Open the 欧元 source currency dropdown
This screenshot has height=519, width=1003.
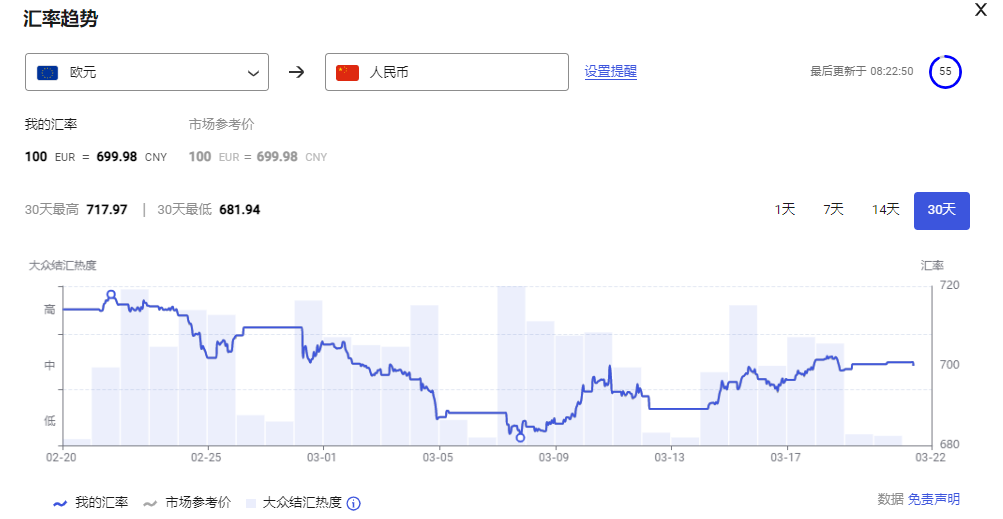click(146, 72)
